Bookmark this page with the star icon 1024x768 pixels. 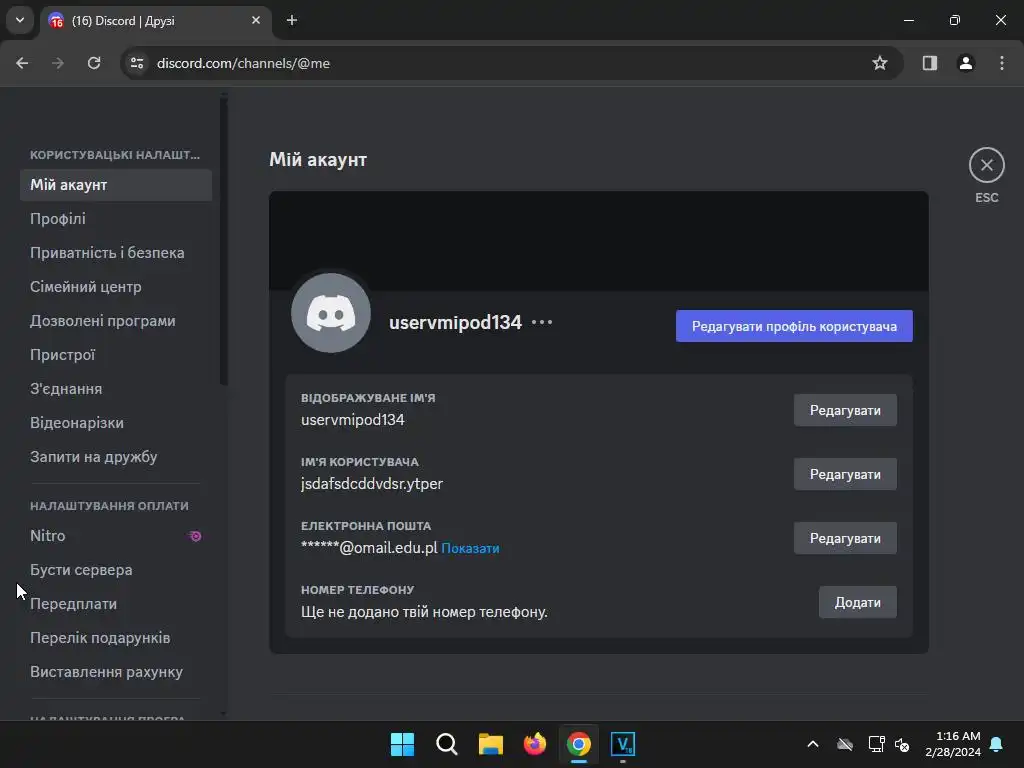pos(880,63)
